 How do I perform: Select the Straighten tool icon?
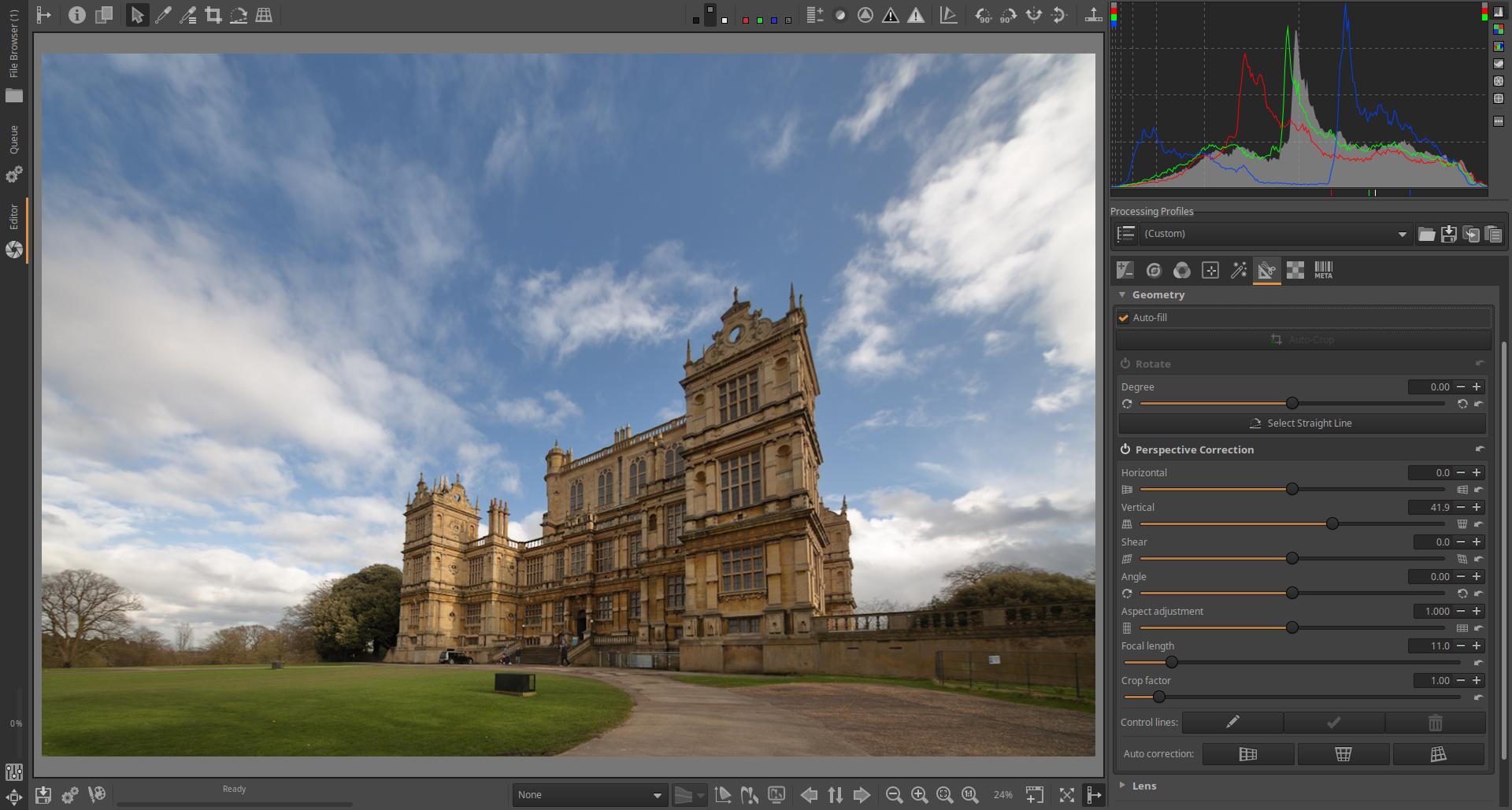[x=239, y=15]
